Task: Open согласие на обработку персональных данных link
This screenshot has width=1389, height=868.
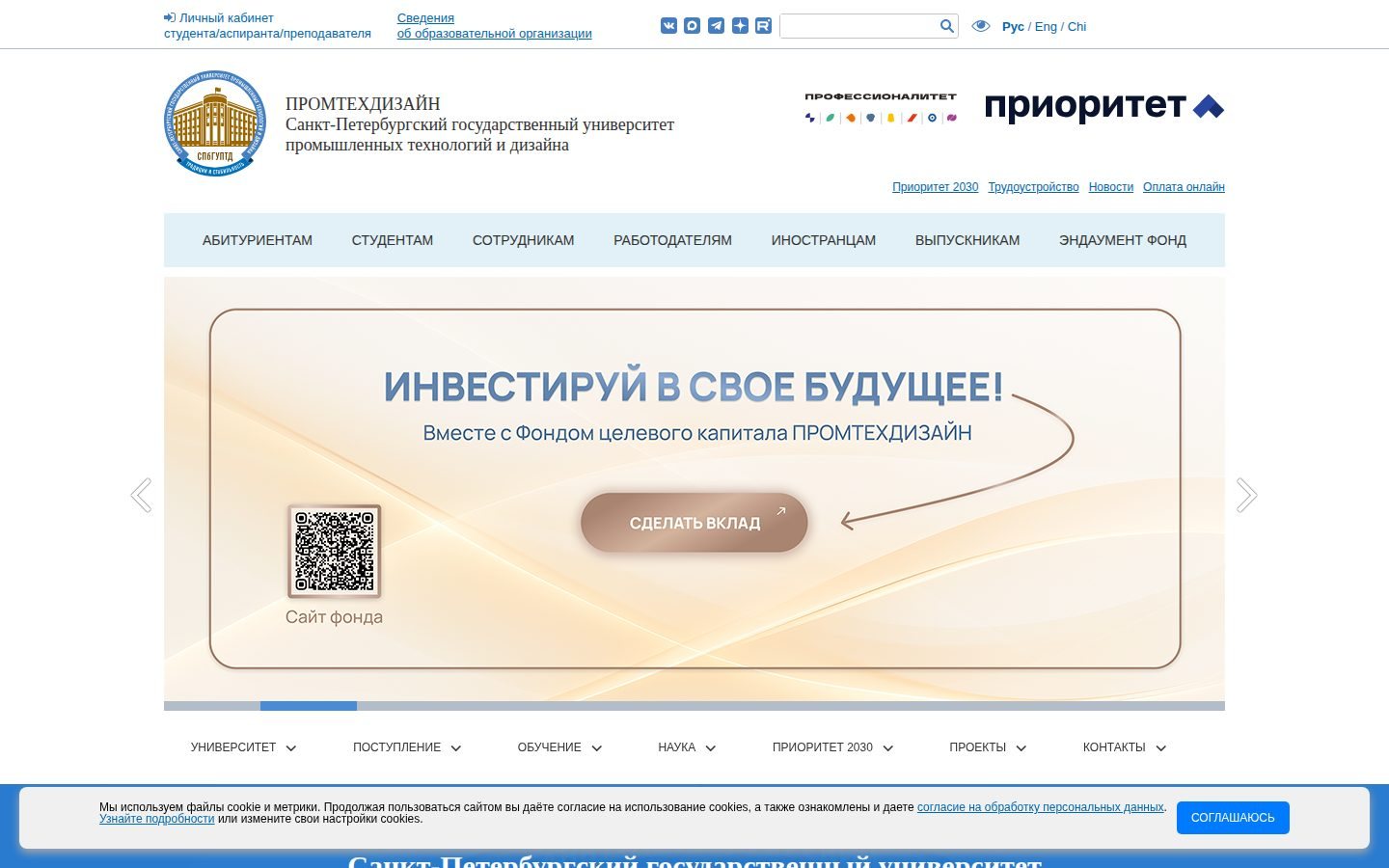Action: pyautogui.click(x=1041, y=807)
